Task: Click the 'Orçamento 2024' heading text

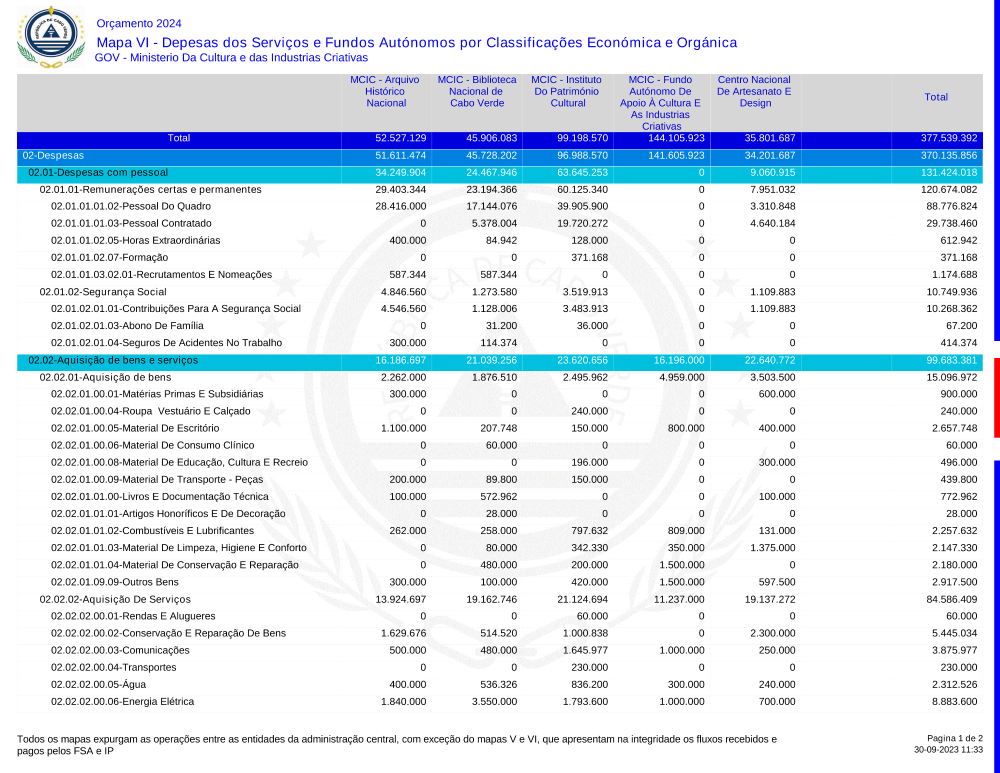Action: pos(139,24)
